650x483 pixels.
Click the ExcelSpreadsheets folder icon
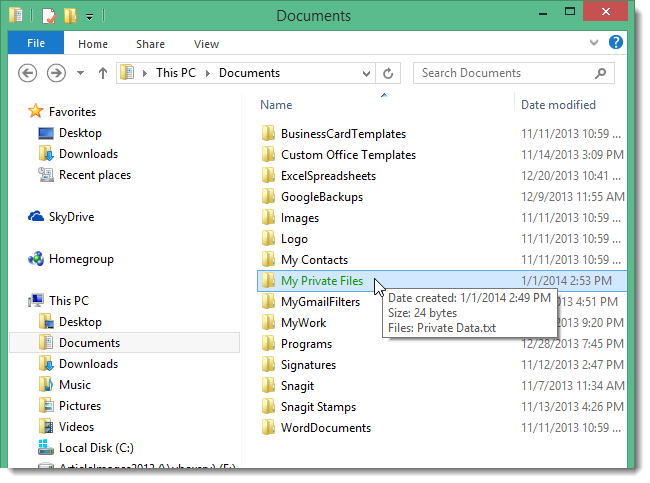[268, 176]
